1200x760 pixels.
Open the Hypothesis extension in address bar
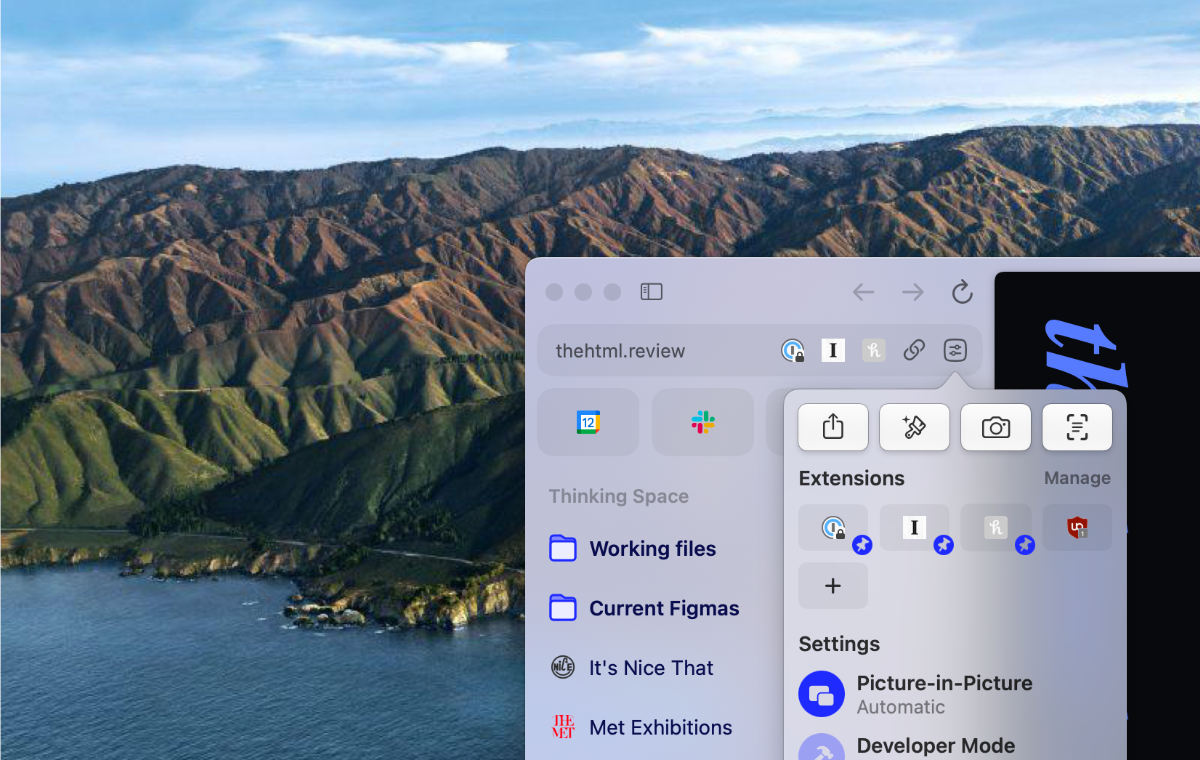point(874,350)
